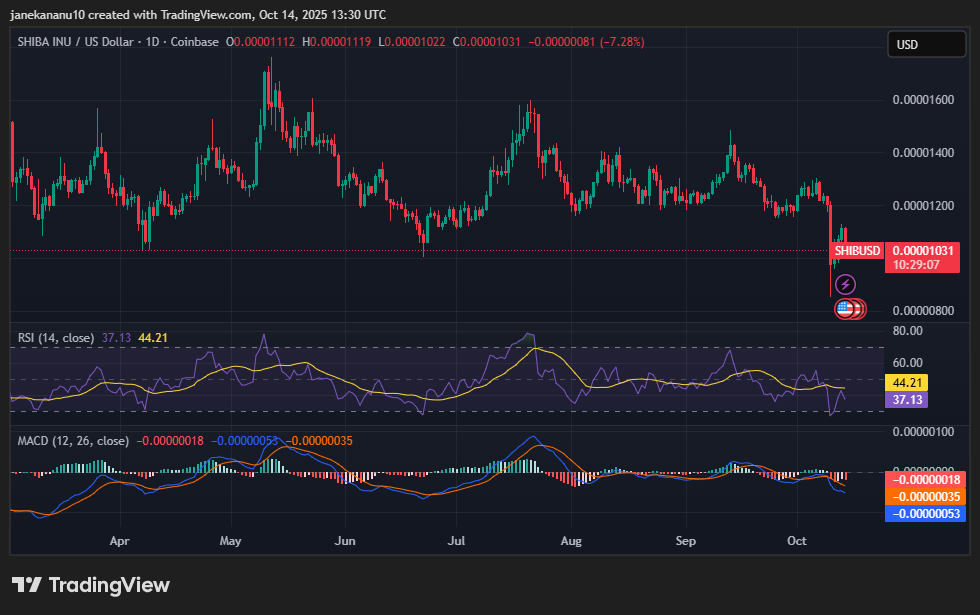Click the Oct label on time axis

[x=797, y=541]
